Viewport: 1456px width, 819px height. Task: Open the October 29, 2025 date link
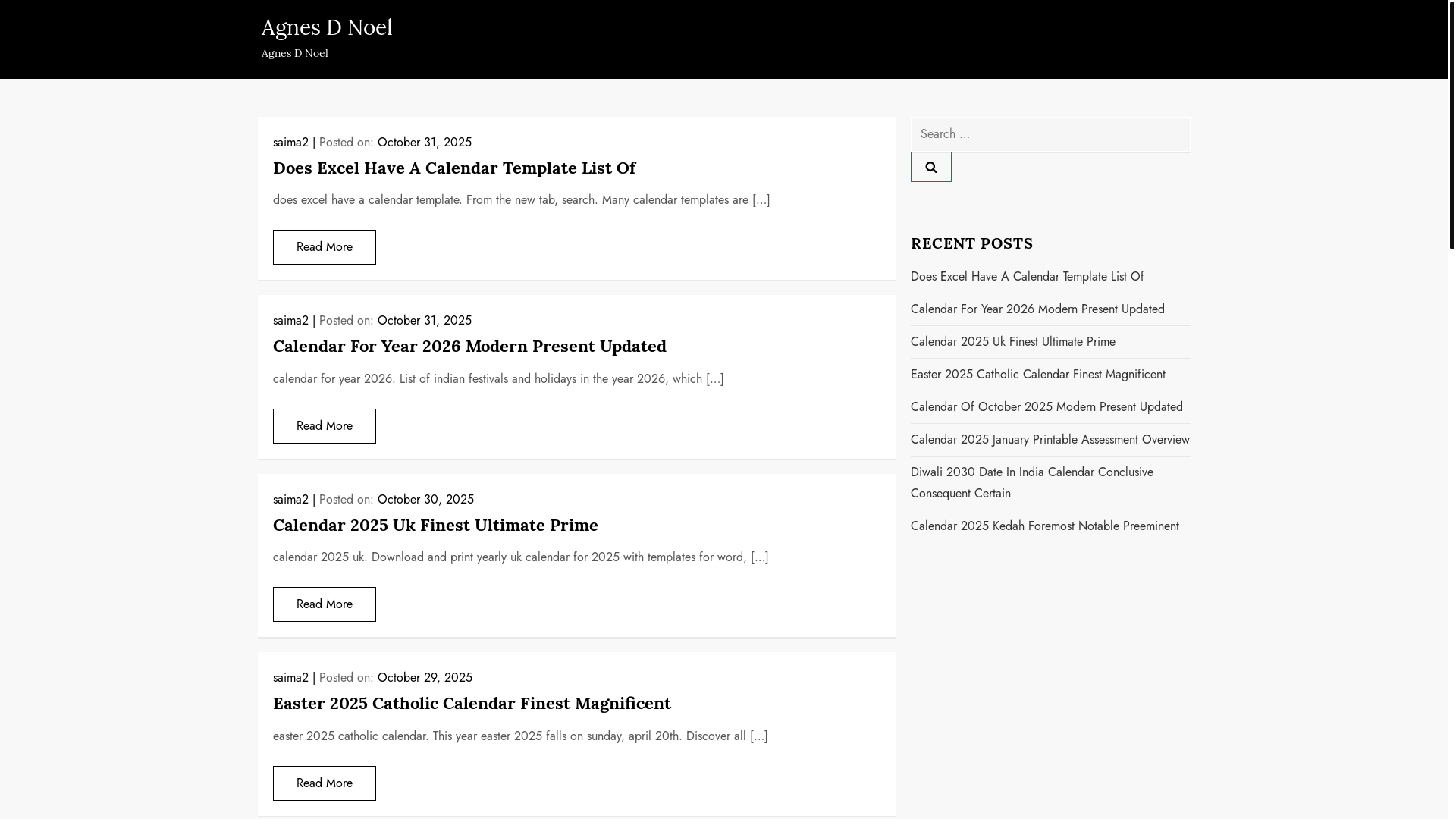[425, 678]
